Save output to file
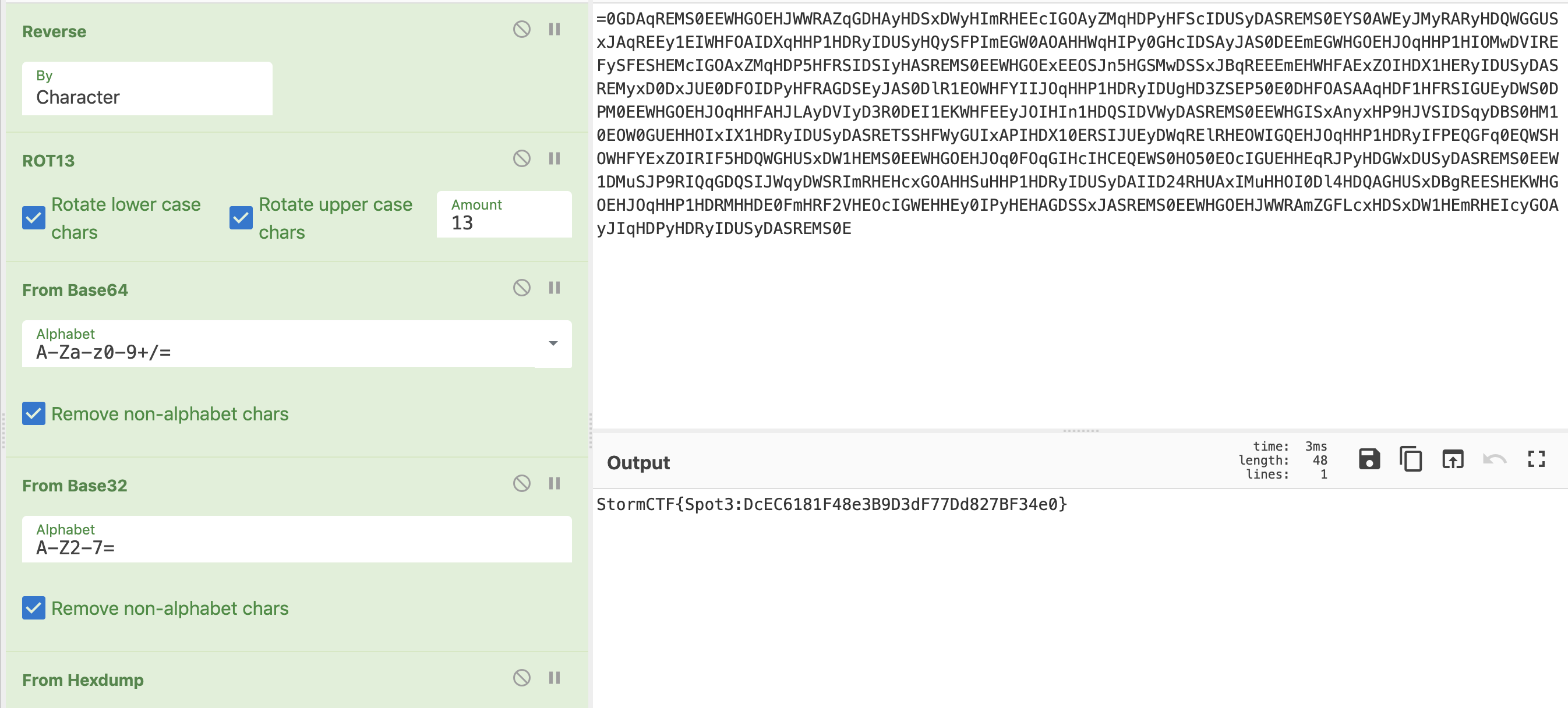The image size is (1568, 708). (1369, 459)
